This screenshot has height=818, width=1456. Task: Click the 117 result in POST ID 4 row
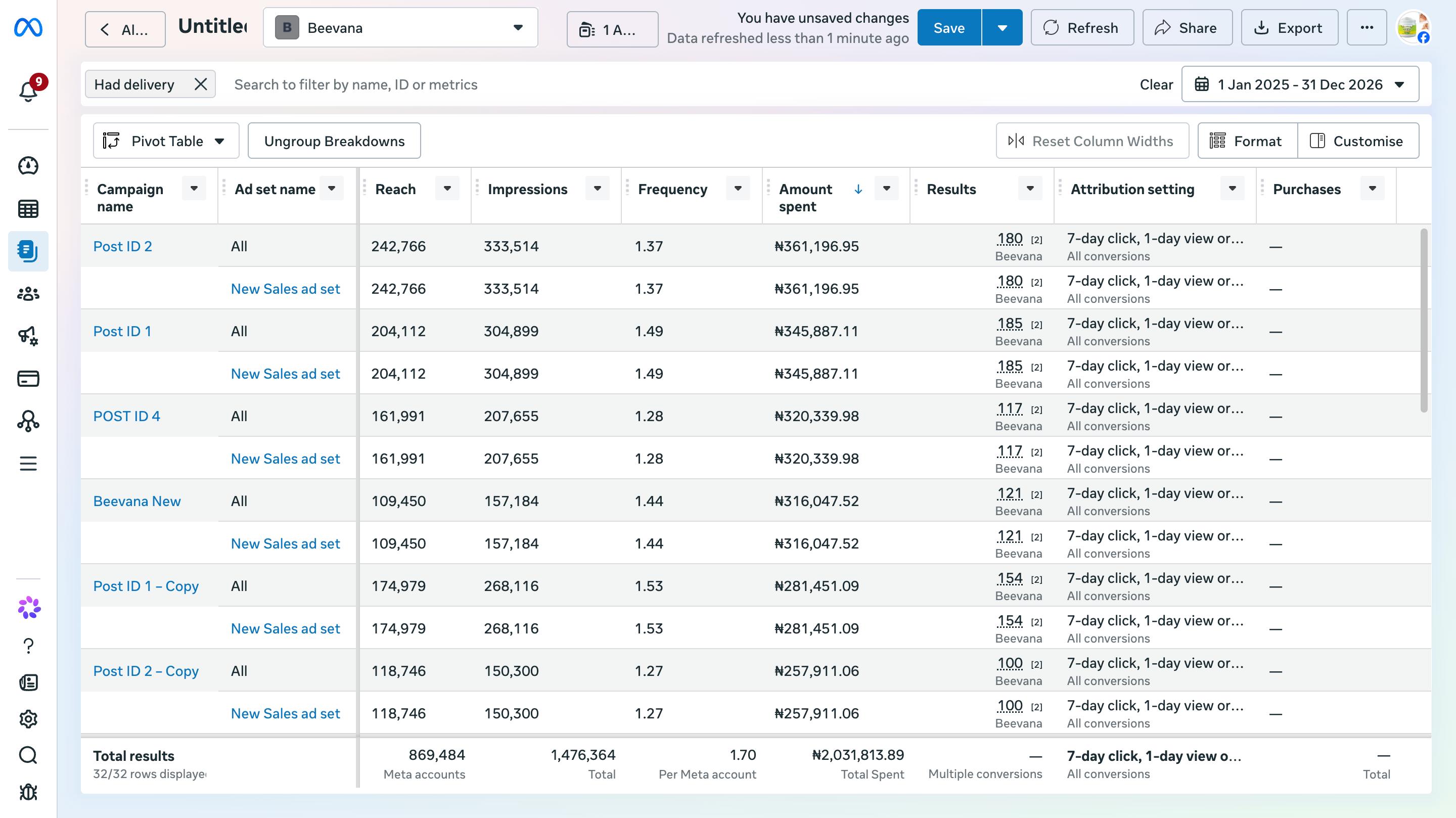click(x=1010, y=408)
